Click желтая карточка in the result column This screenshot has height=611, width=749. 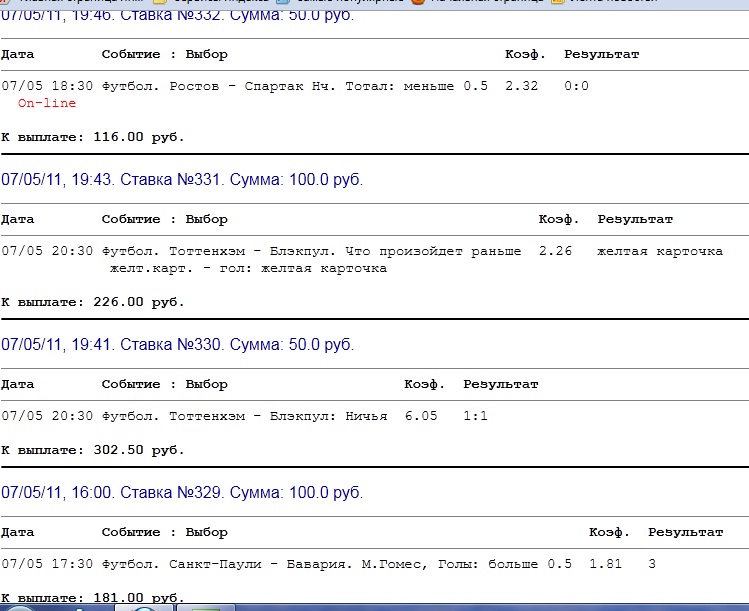click(x=660, y=251)
